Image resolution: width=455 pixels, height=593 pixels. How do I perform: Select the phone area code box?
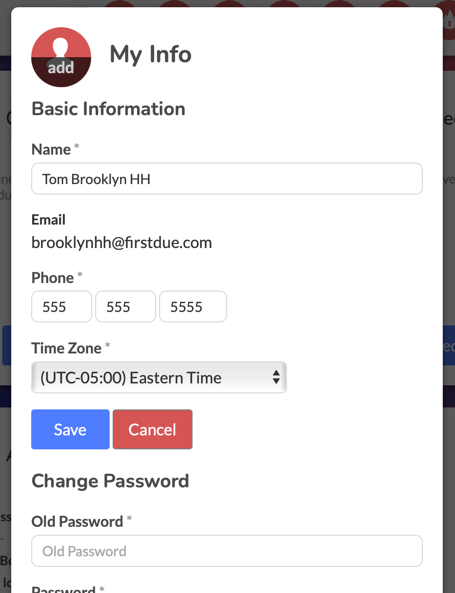[x=61, y=306]
